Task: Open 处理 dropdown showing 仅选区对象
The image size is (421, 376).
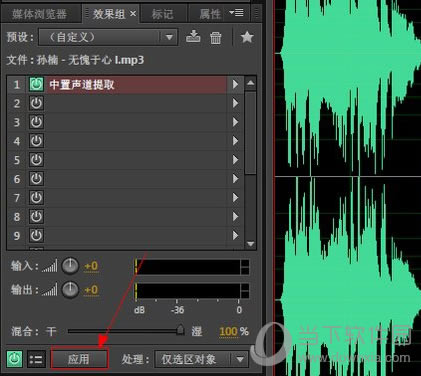Action: [202, 359]
